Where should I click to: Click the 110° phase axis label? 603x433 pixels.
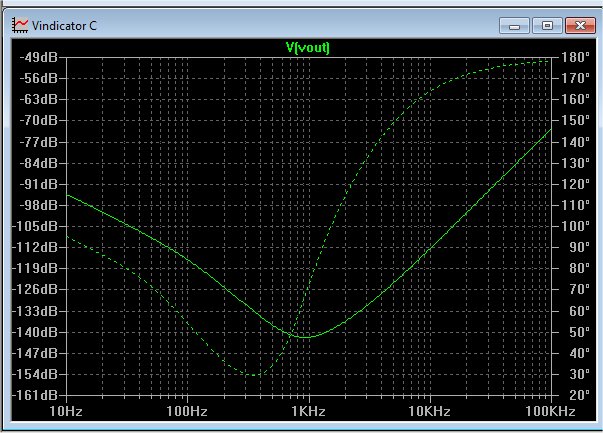[x=576, y=205]
